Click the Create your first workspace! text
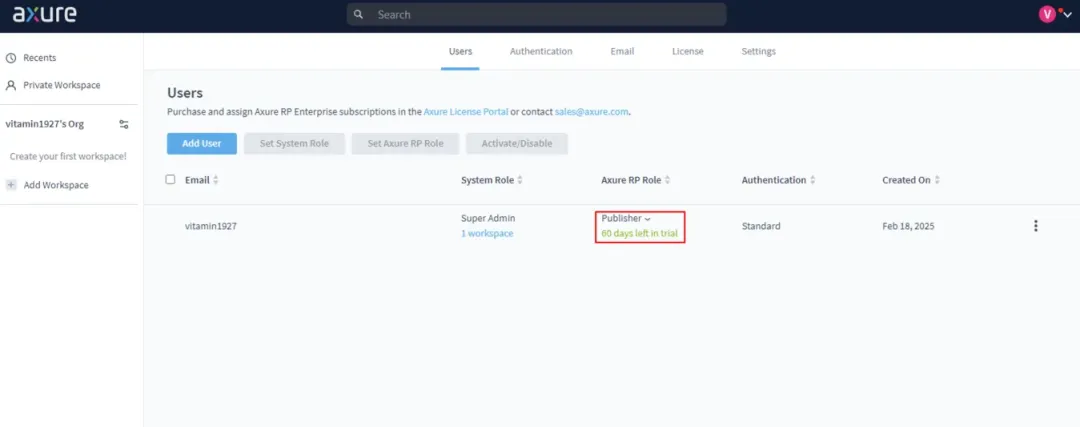This screenshot has height=427, width=1080. tap(68, 156)
